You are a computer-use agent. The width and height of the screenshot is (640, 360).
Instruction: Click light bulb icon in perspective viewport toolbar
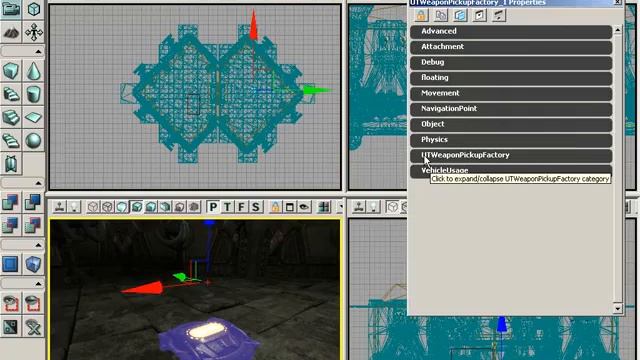74,207
